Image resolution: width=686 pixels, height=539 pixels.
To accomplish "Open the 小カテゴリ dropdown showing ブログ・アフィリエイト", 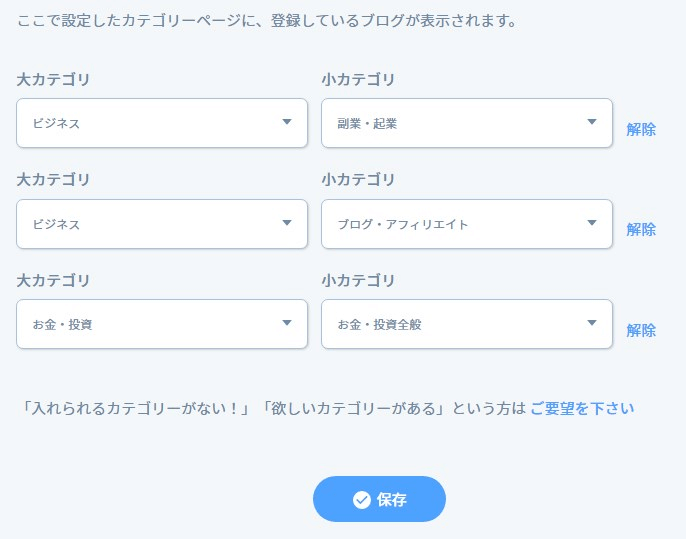I will pyautogui.click(x=467, y=224).
